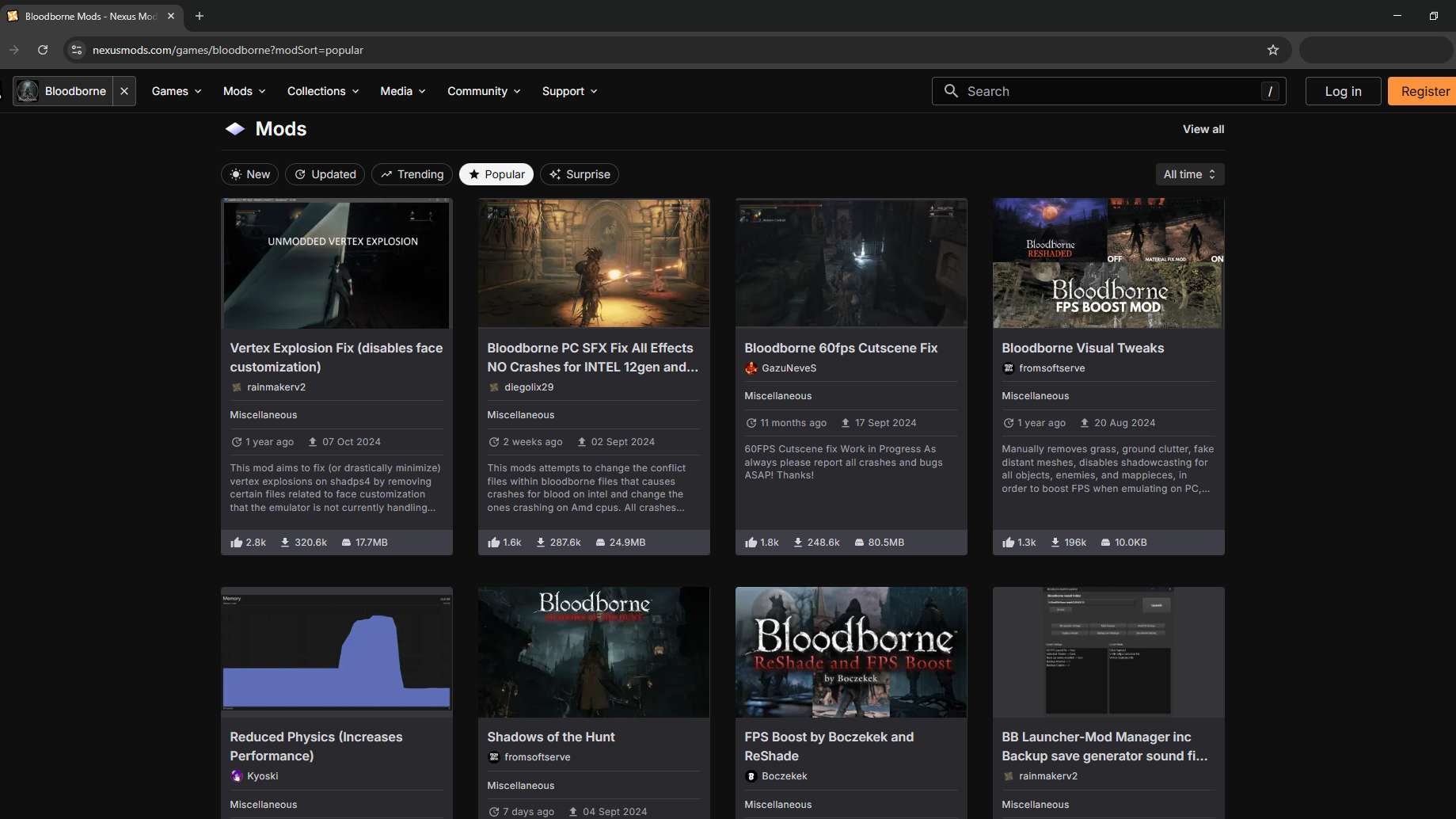Image resolution: width=1456 pixels, height=819 pixels.
Task: Click the search magnifier icon
Action: tap(951, 91)
